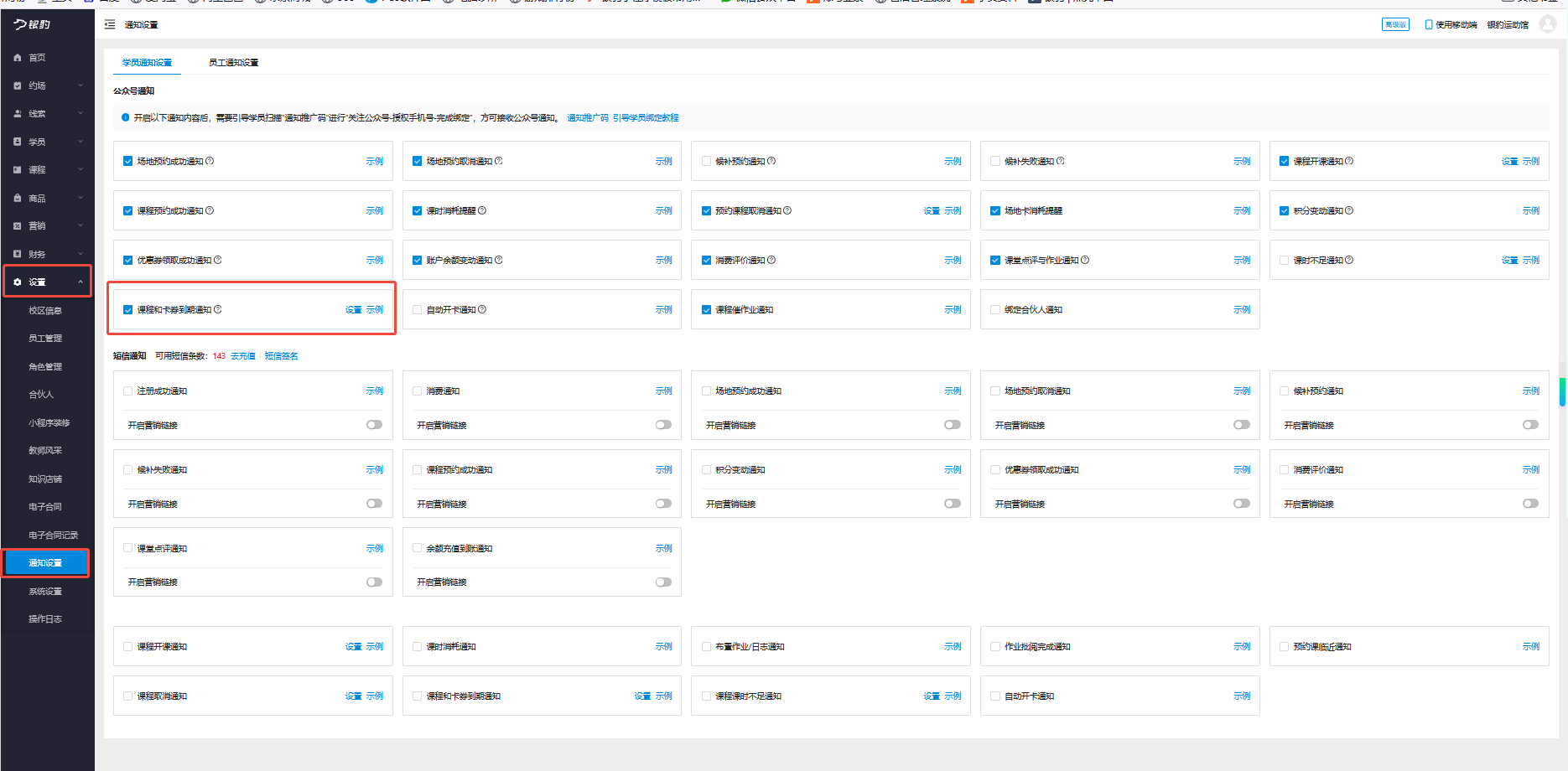
Task: Click the help icon next to 场地预约成功通知
Action: [210, 161]
